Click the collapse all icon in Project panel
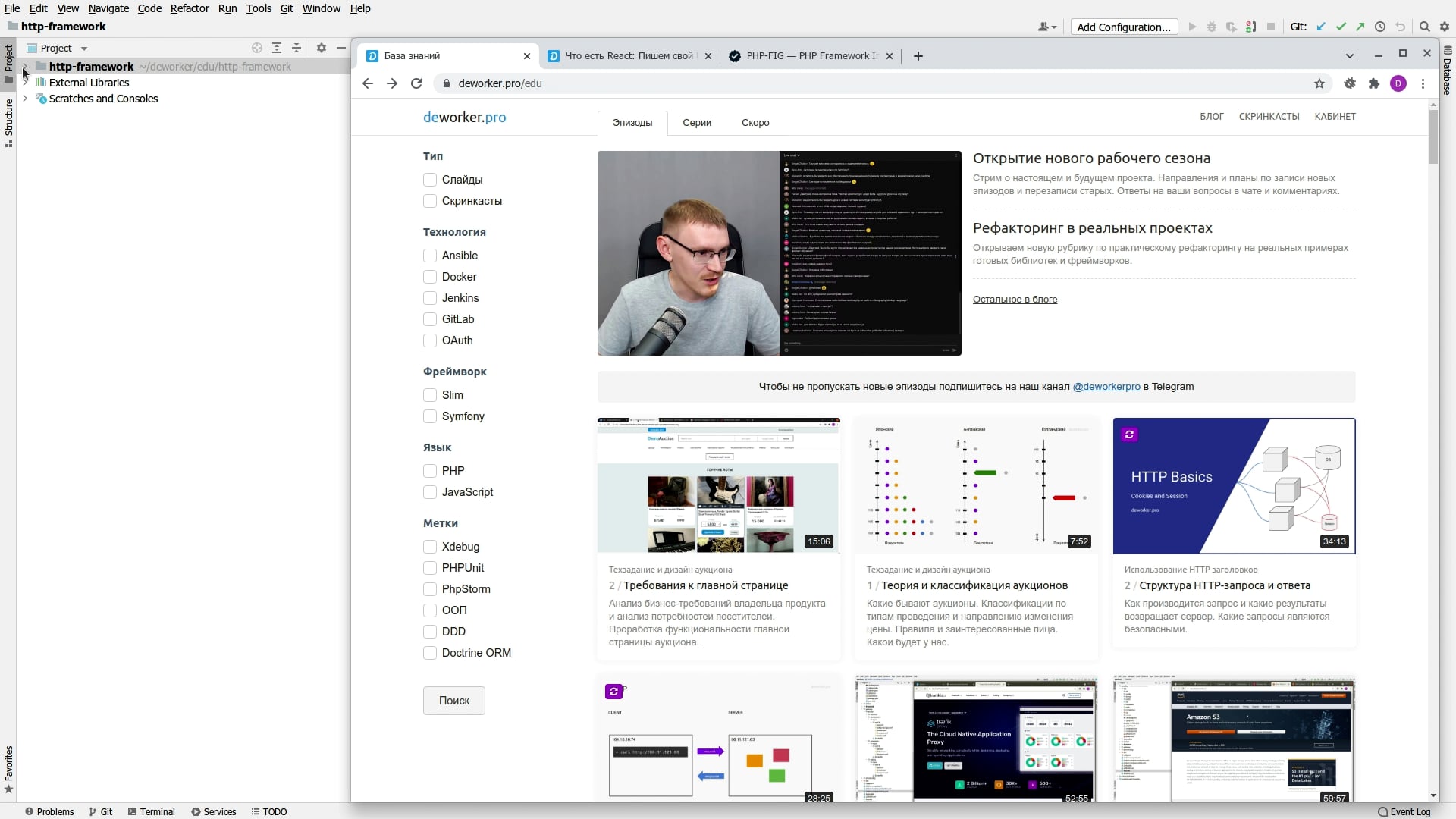The width and height of the screenshot is (1456, 819). [297, 48]
